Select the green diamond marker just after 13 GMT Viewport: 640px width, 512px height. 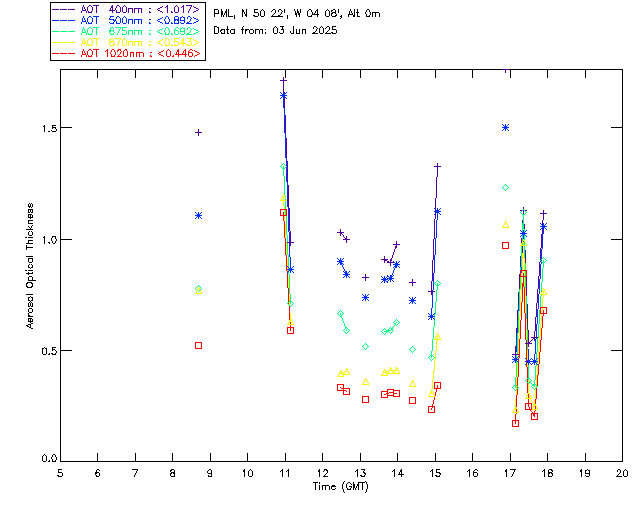coord(365,347)
